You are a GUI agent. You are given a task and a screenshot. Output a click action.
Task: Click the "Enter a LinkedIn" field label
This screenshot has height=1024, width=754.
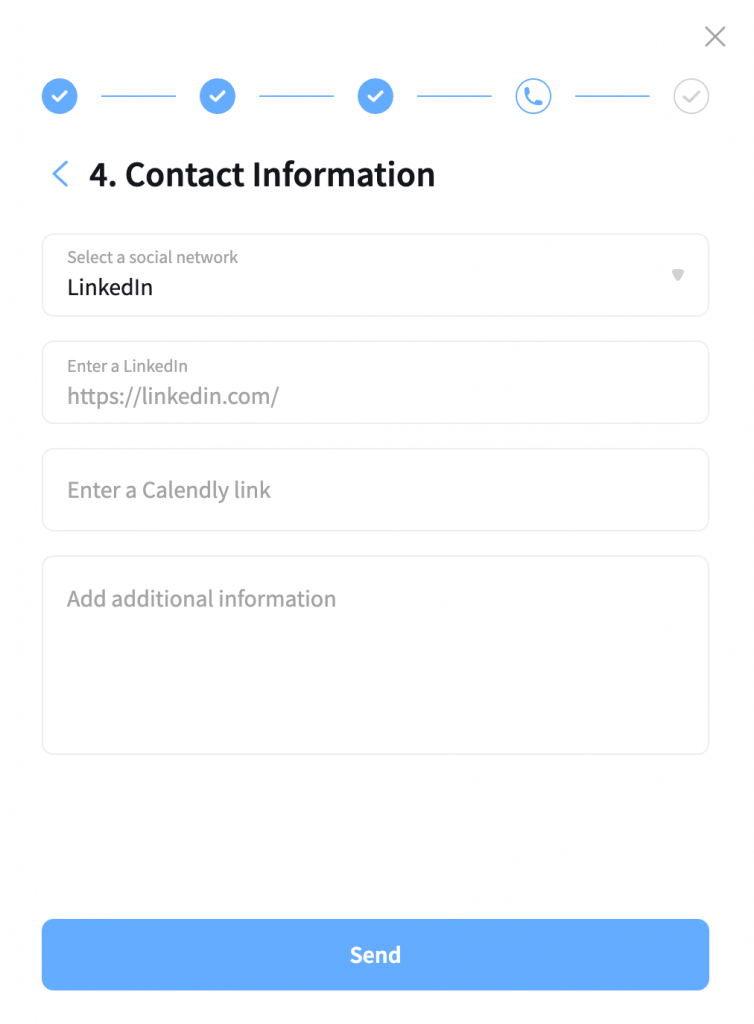127,366
